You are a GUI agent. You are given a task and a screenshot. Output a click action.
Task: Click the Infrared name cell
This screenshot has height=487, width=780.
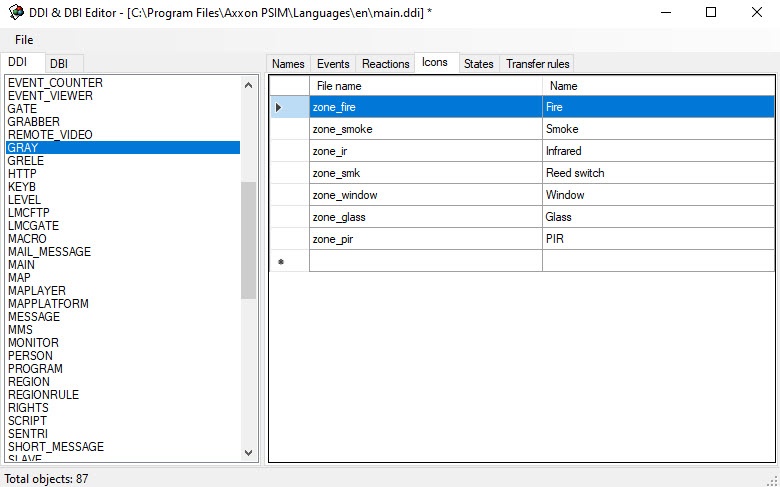pyautogui.click(x=659, y=151)
